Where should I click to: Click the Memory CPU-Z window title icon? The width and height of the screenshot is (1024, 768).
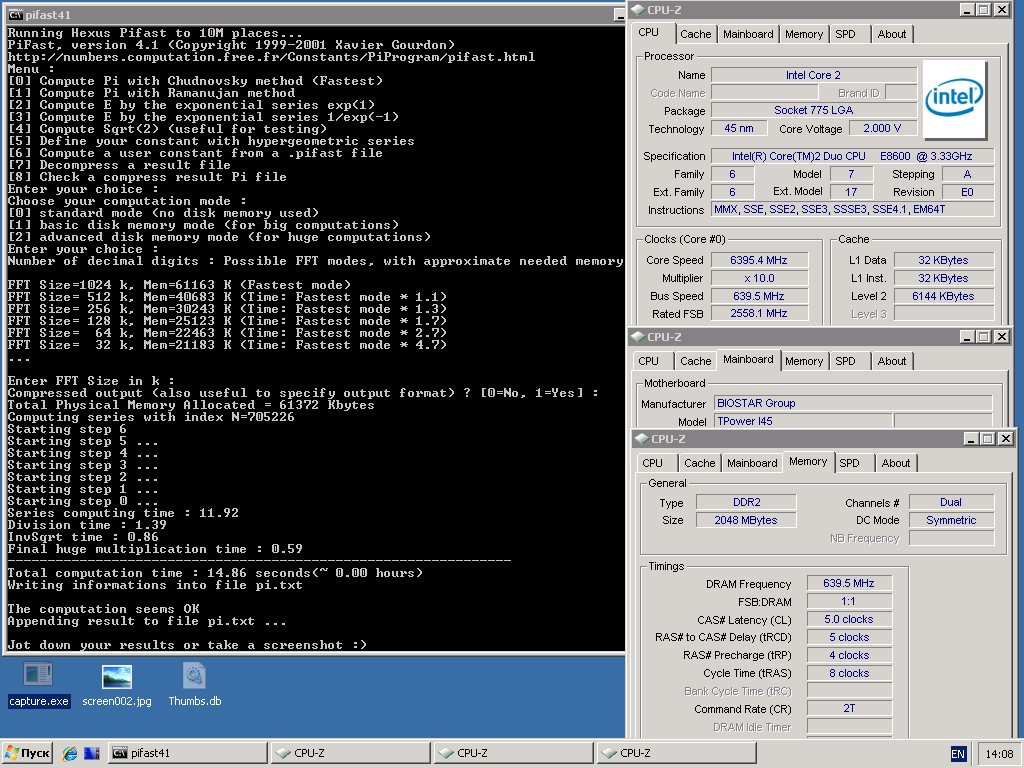click(x=641, y=439)
